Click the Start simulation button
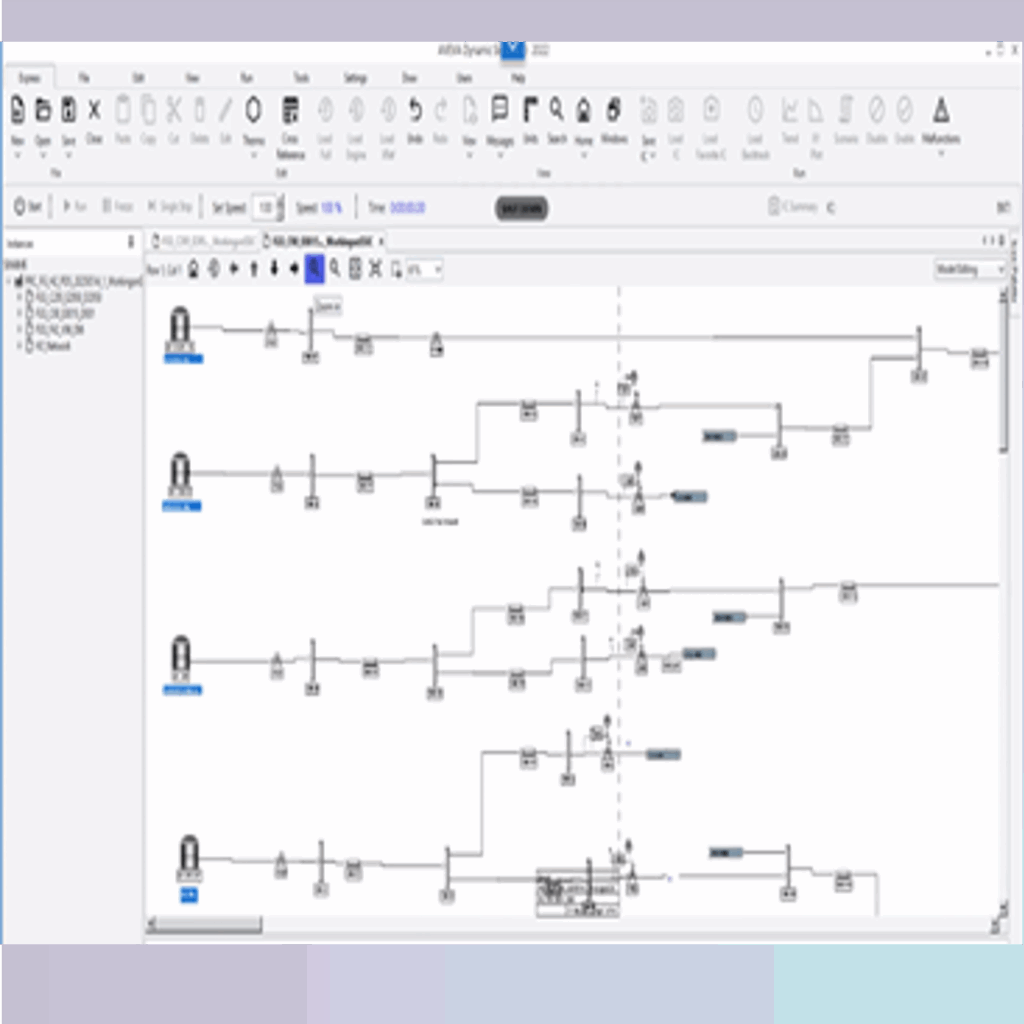Screen dimensions: 1024x1024 [x=28, y=207]
